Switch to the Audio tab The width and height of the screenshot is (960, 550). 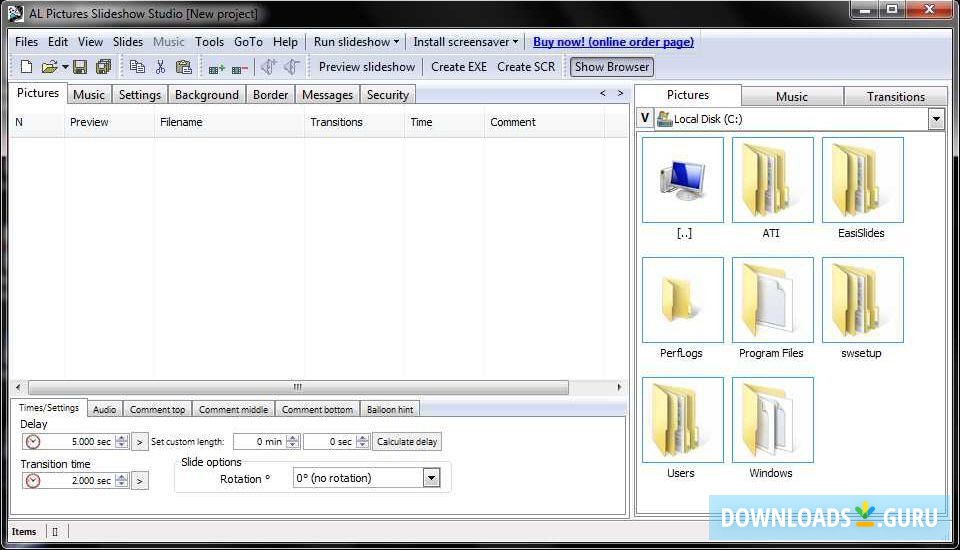coord(105,410)
